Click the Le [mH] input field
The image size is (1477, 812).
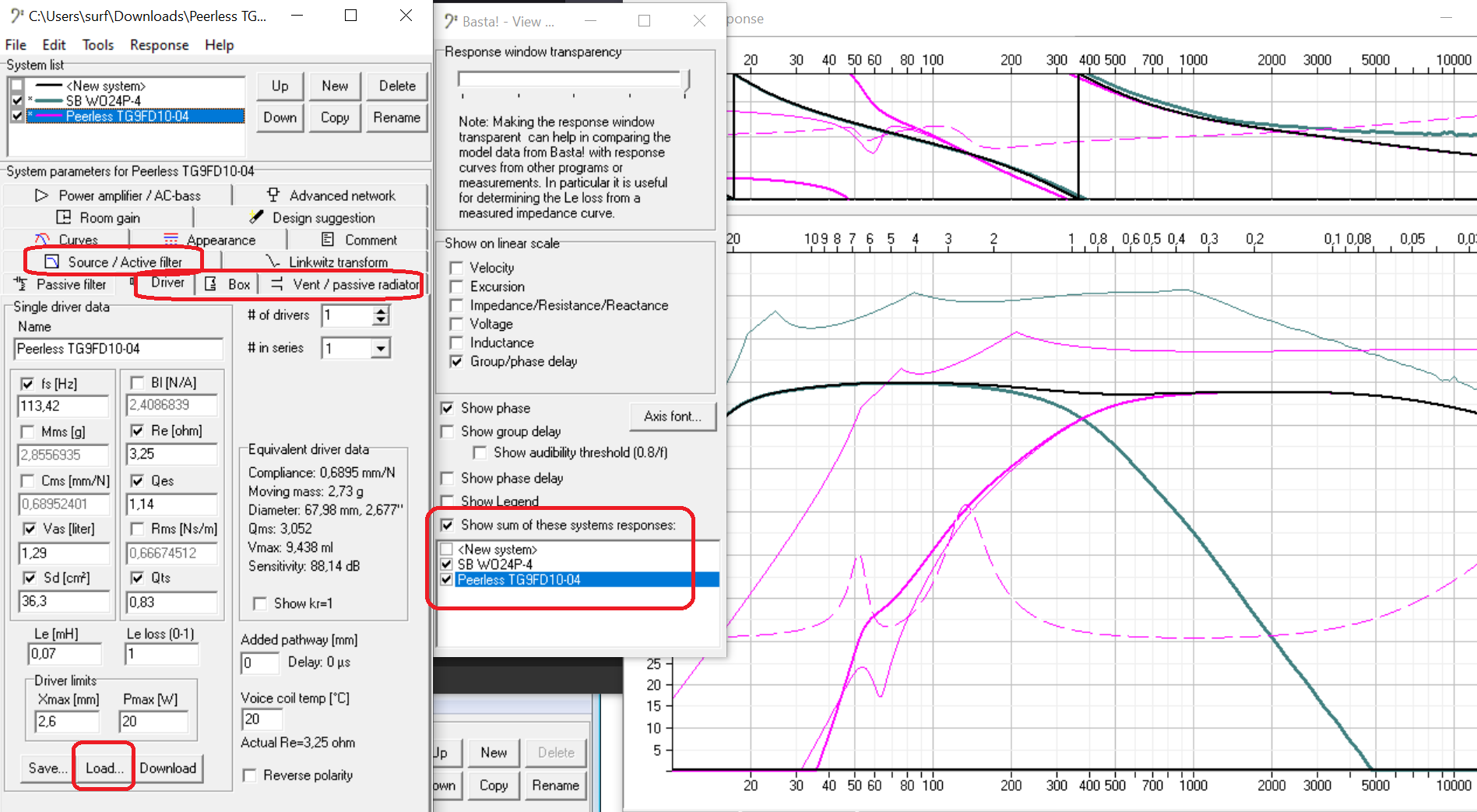pos(65,654)
